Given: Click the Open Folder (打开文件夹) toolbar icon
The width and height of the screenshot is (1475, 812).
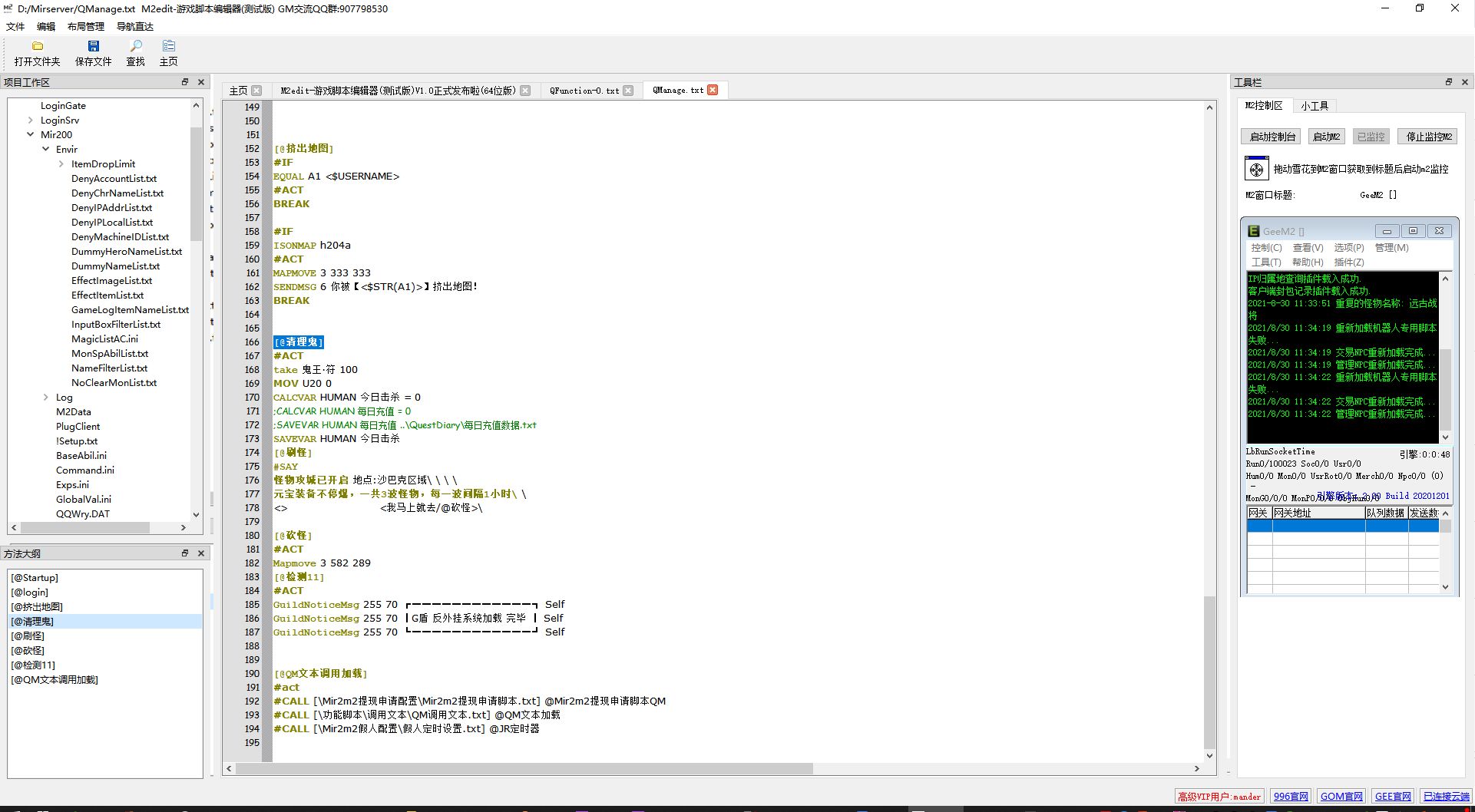Looking at the screenshot, I should point(37,46).
